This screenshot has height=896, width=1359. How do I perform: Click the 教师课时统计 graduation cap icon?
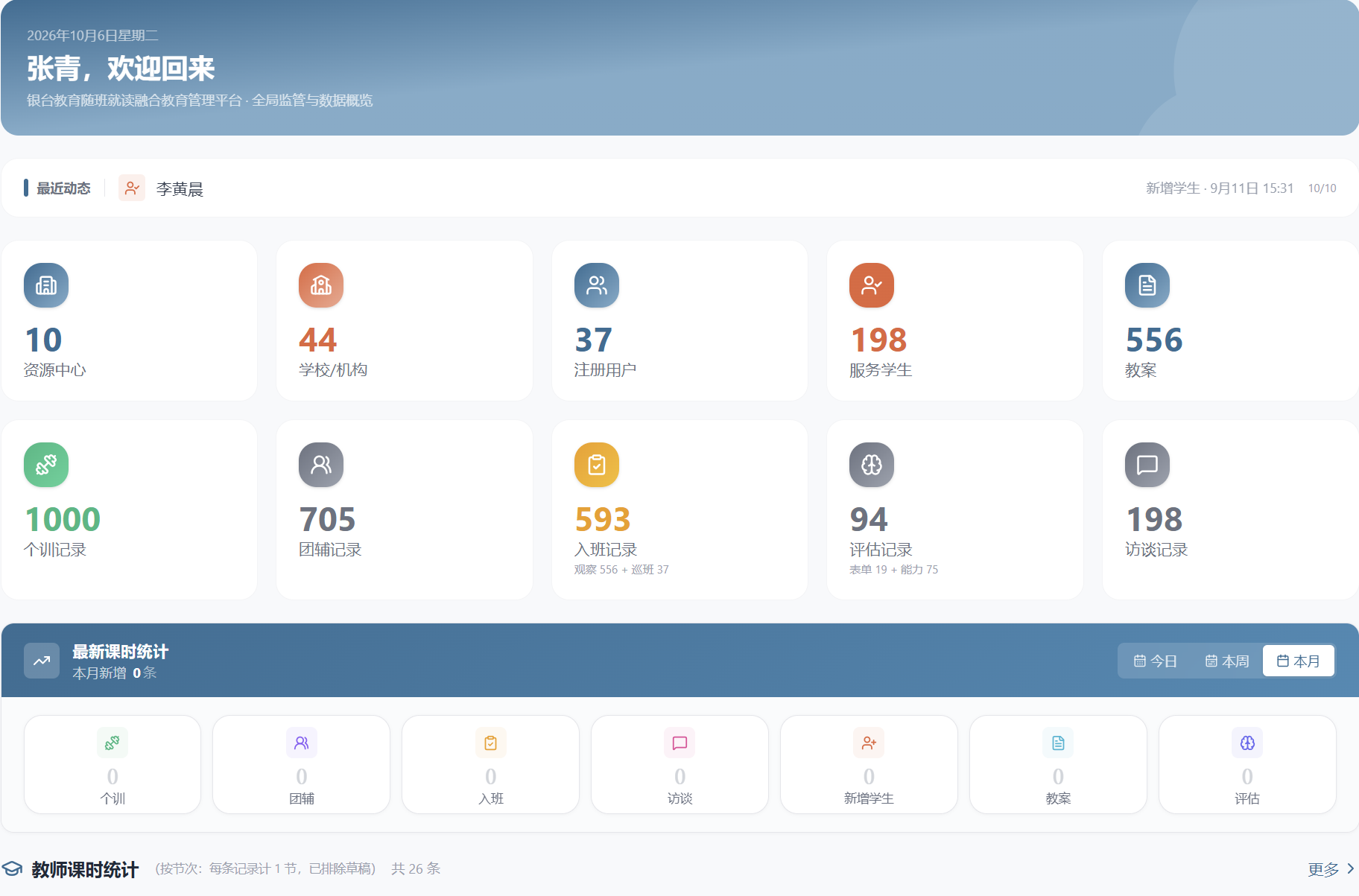click(x=12, y=869)
